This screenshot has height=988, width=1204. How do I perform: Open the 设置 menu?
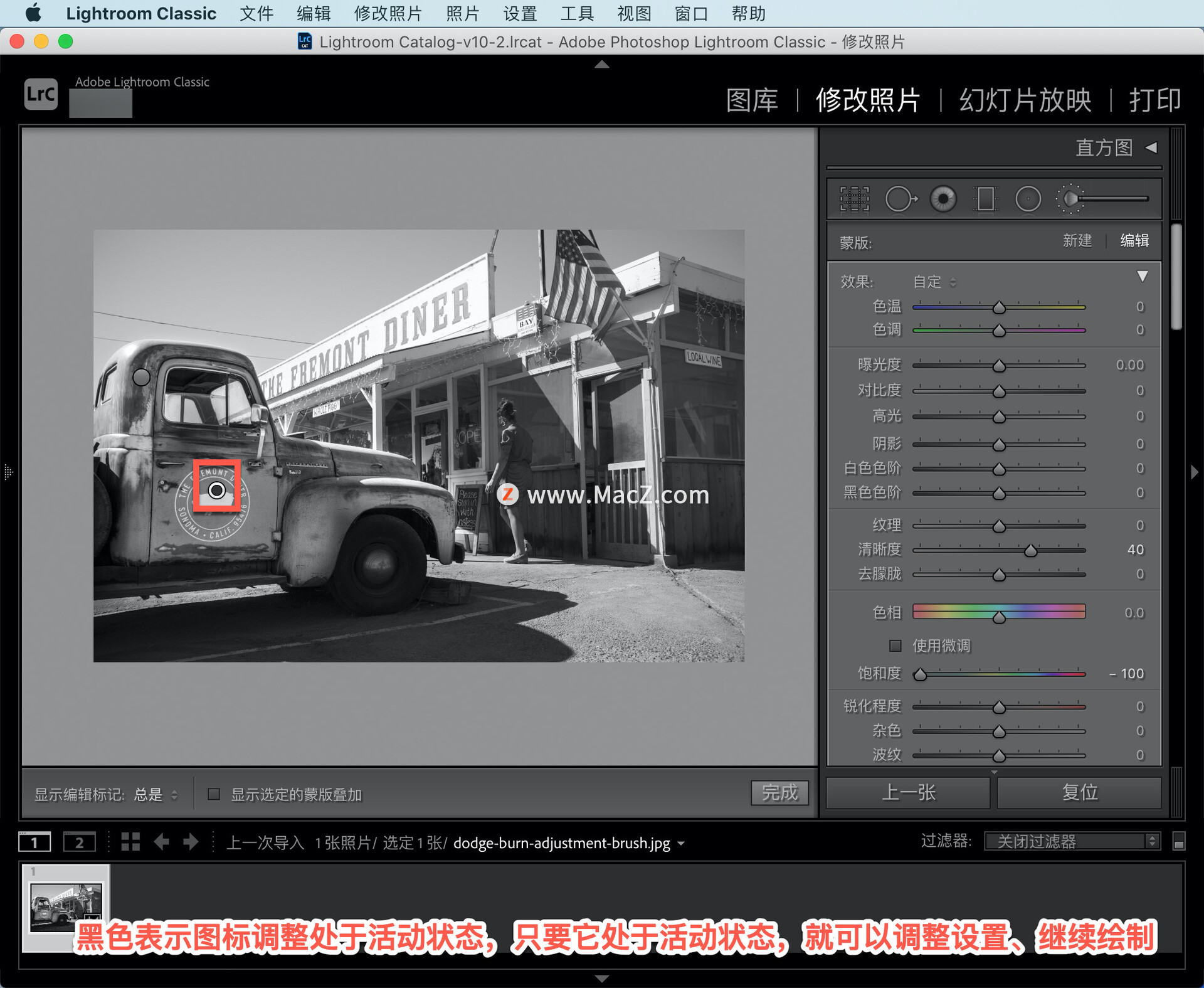(x=520, y=13)
